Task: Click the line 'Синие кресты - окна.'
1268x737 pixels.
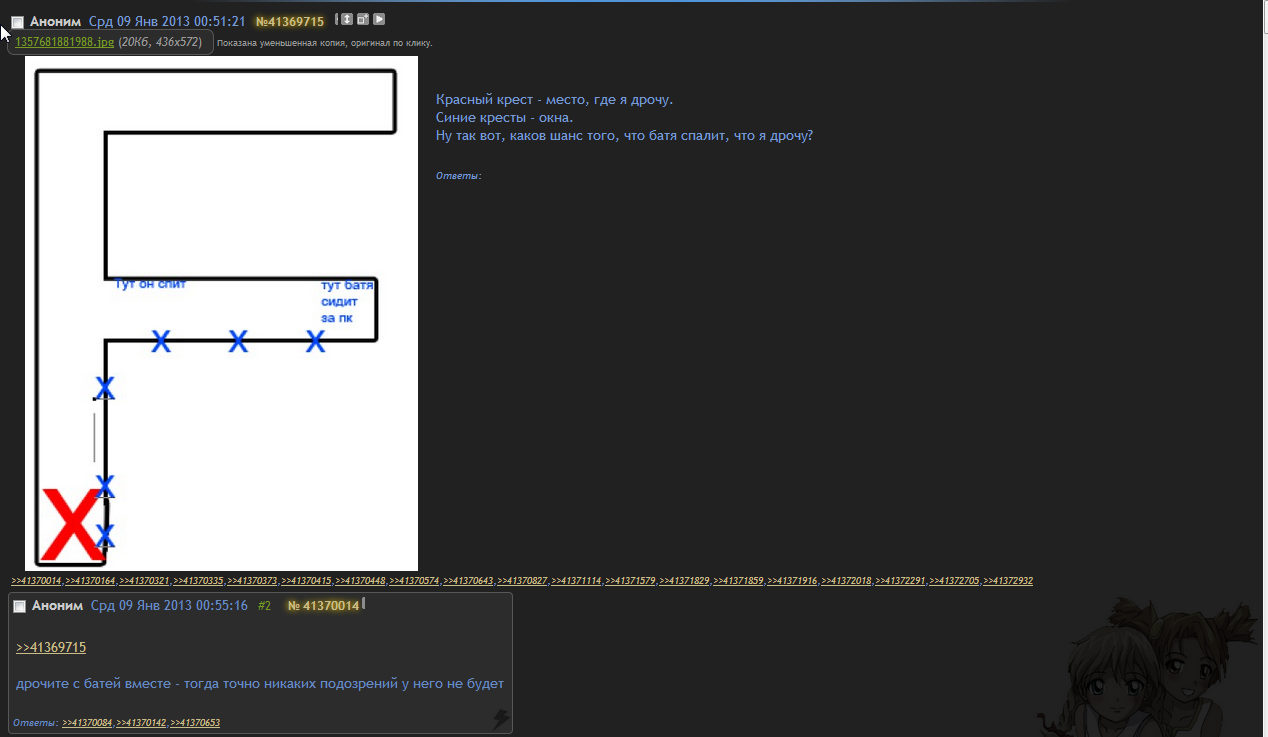Action: point(505,118)
